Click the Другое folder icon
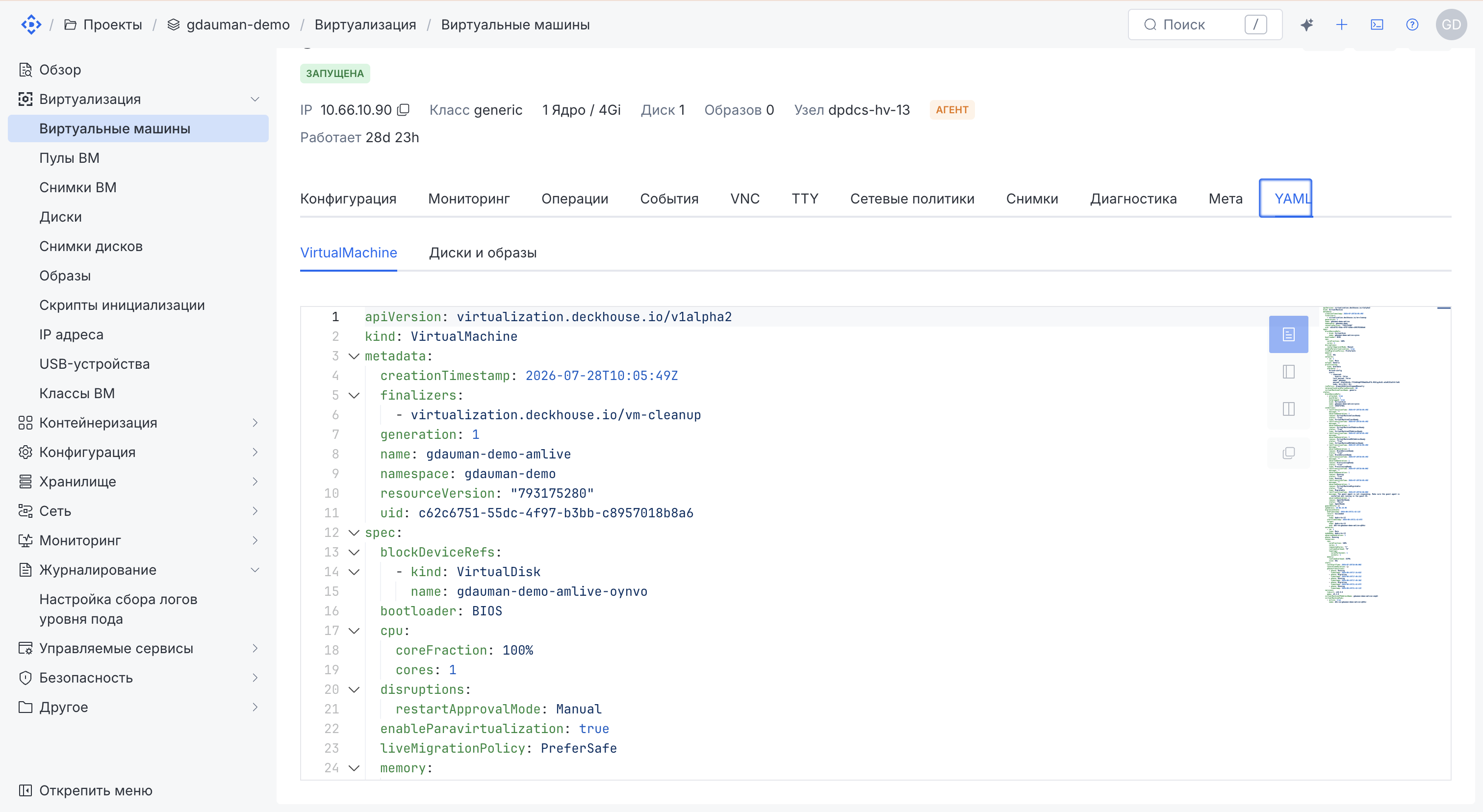Viewport: 1483px width, 812px height. coord(26,707)
